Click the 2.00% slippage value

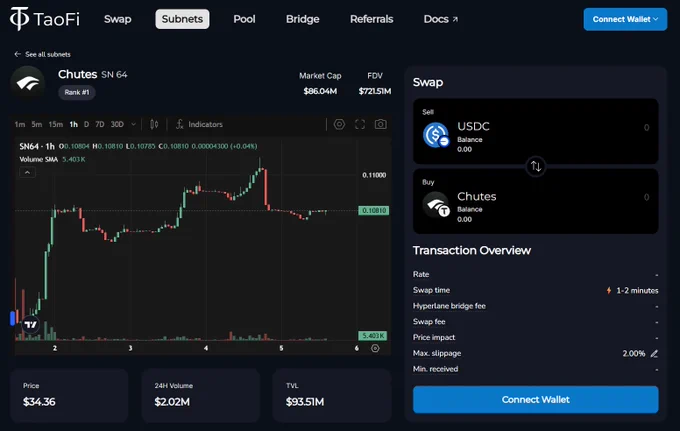[x=634, y=353]
